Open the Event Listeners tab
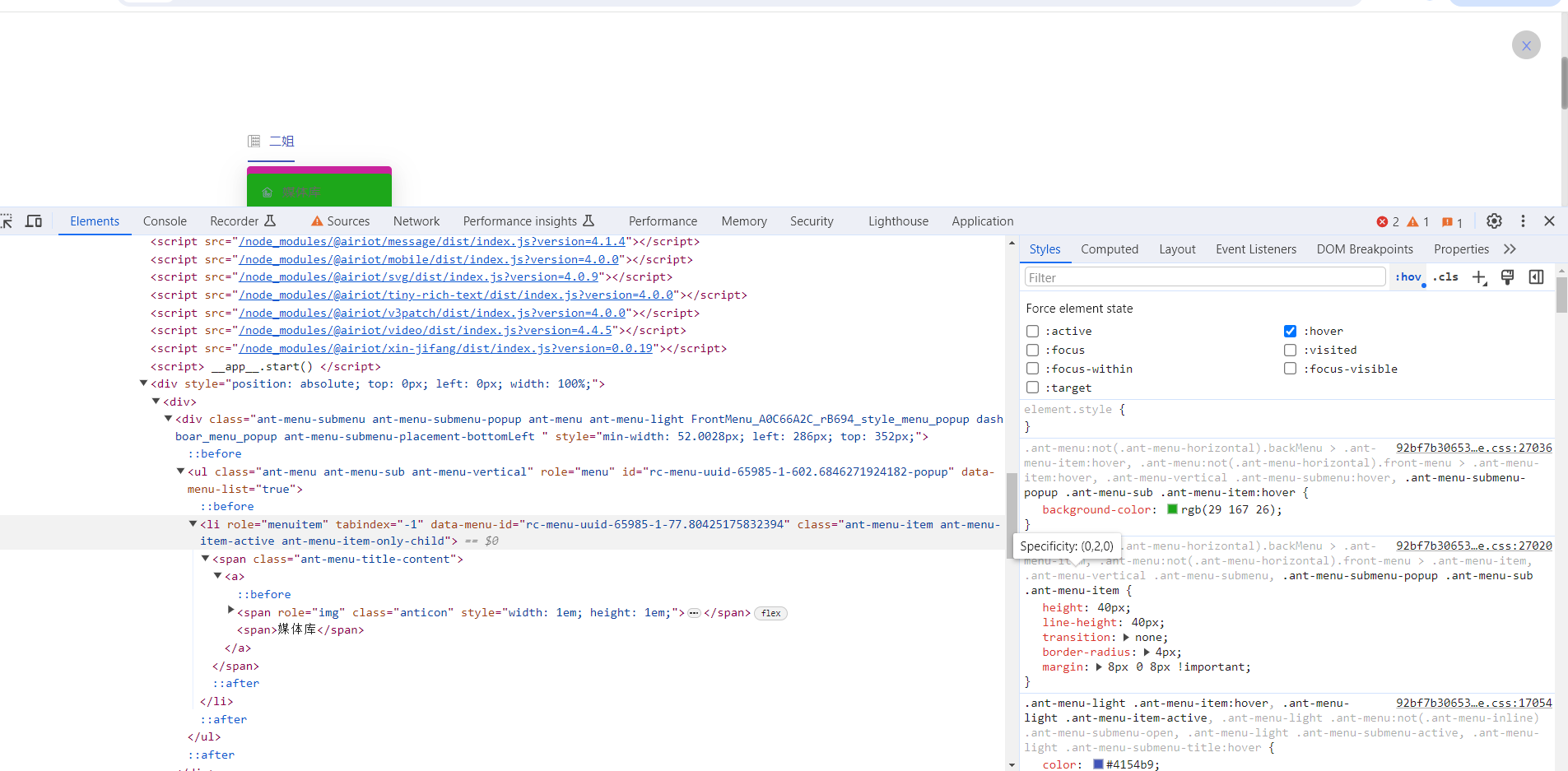1568x771 pixels. [1256, 249]
